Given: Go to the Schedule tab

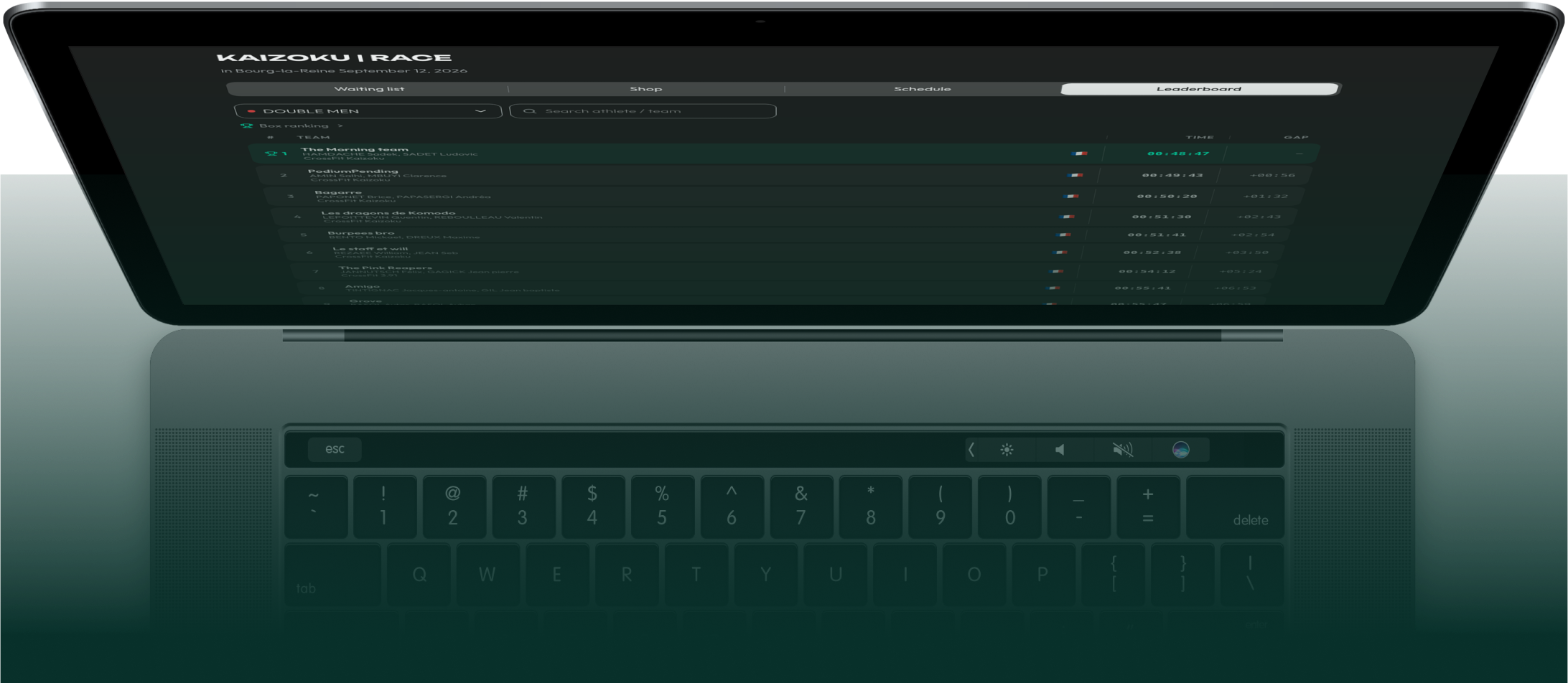Looking at the screenshot, I should pos(922,89).
